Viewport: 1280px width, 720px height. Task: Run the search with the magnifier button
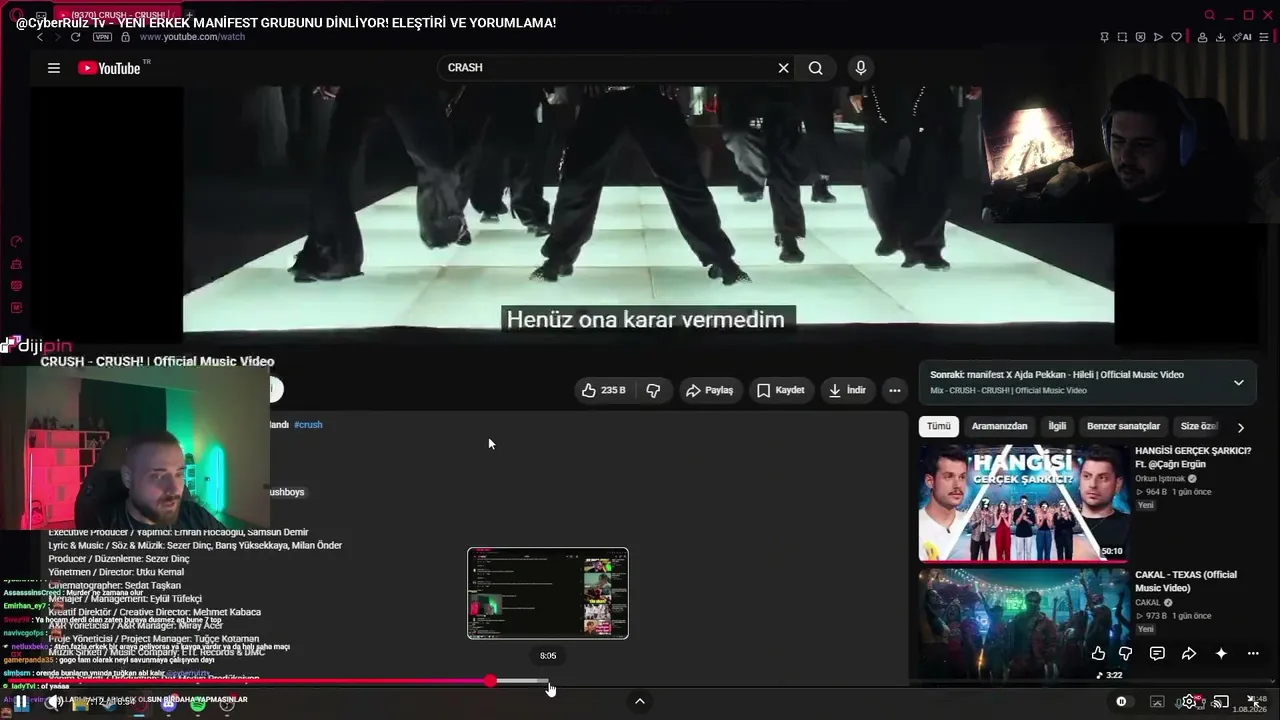click(x=816, y=68)
